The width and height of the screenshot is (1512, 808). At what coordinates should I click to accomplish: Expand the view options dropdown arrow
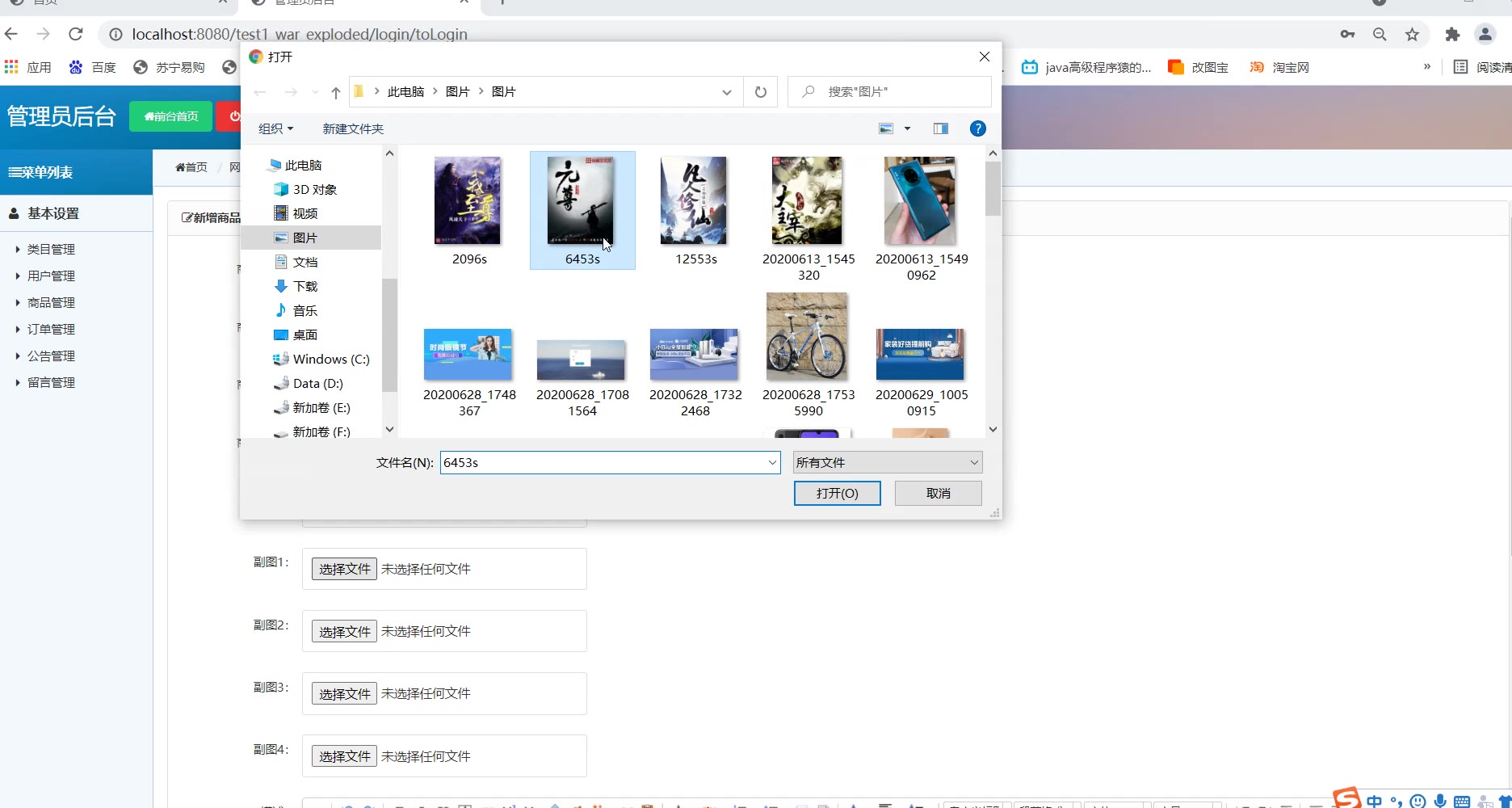907,128
